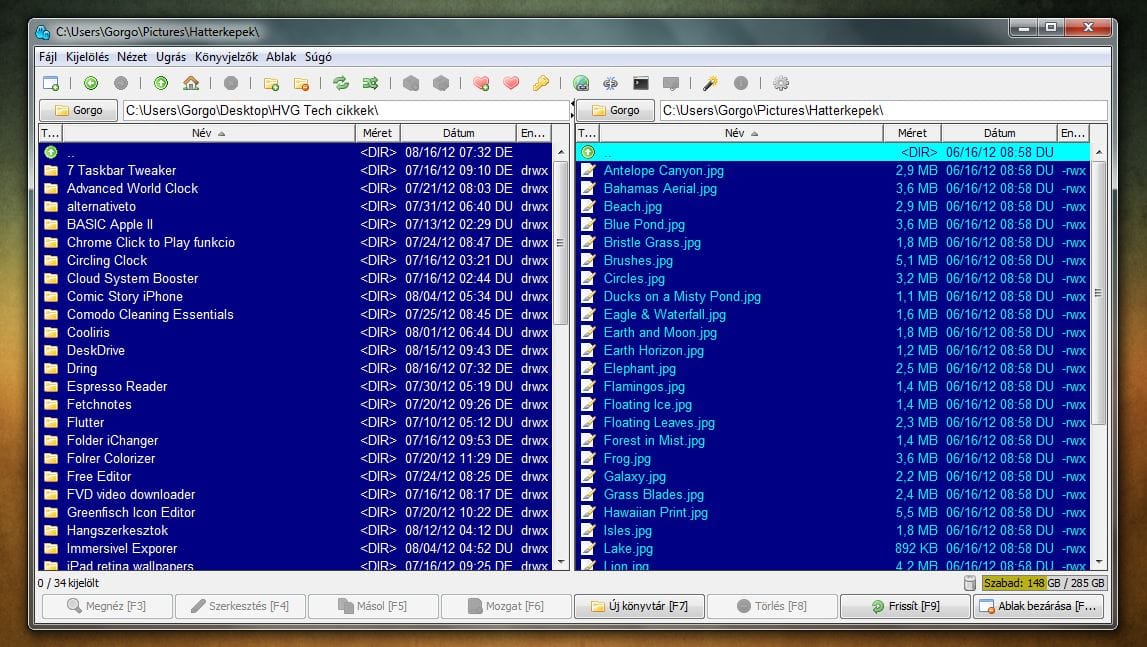
Task: Select Antelope Canyon.jpg file
Action: 832,171
